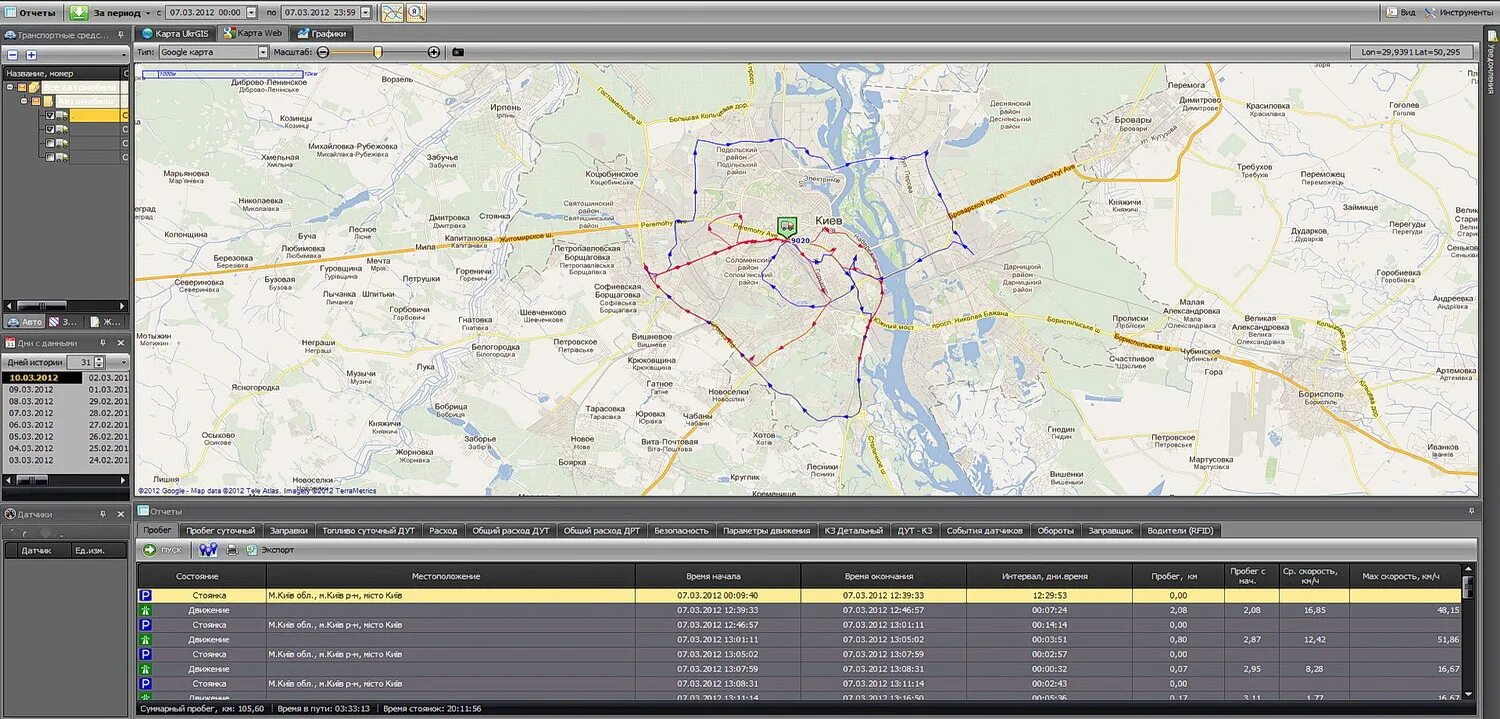Click the Дней истории stepper arrows
Image resolution: width=1500 pixels, height=719 pixels.
99,362
